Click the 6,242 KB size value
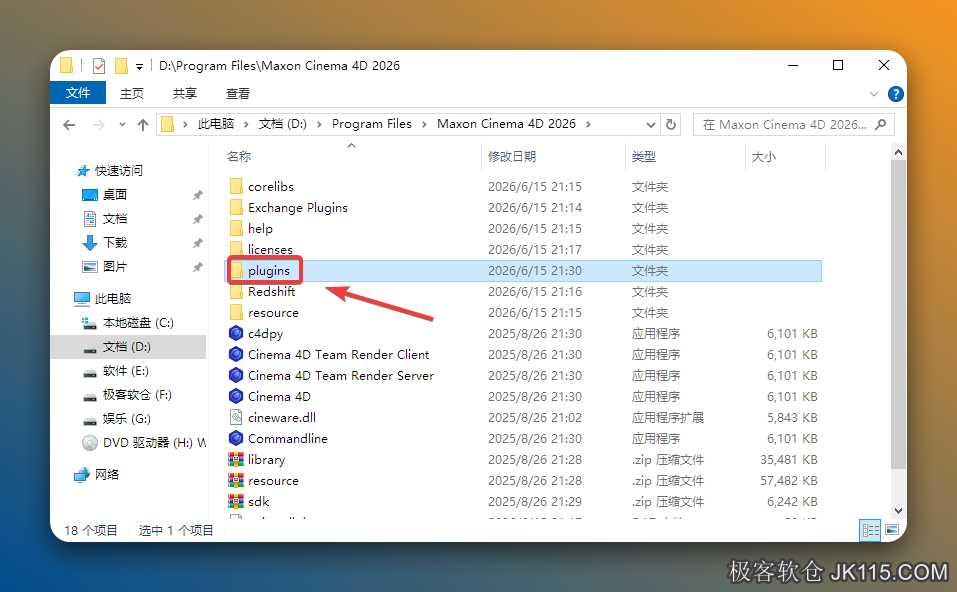 point(792,501)
